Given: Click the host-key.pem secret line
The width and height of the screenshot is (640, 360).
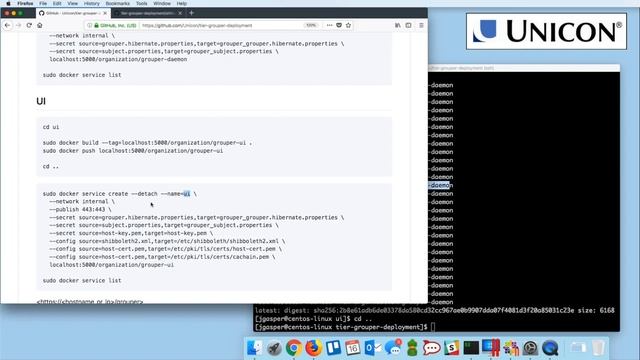Looking at the screenshot, I should click(x=131, y=233).
